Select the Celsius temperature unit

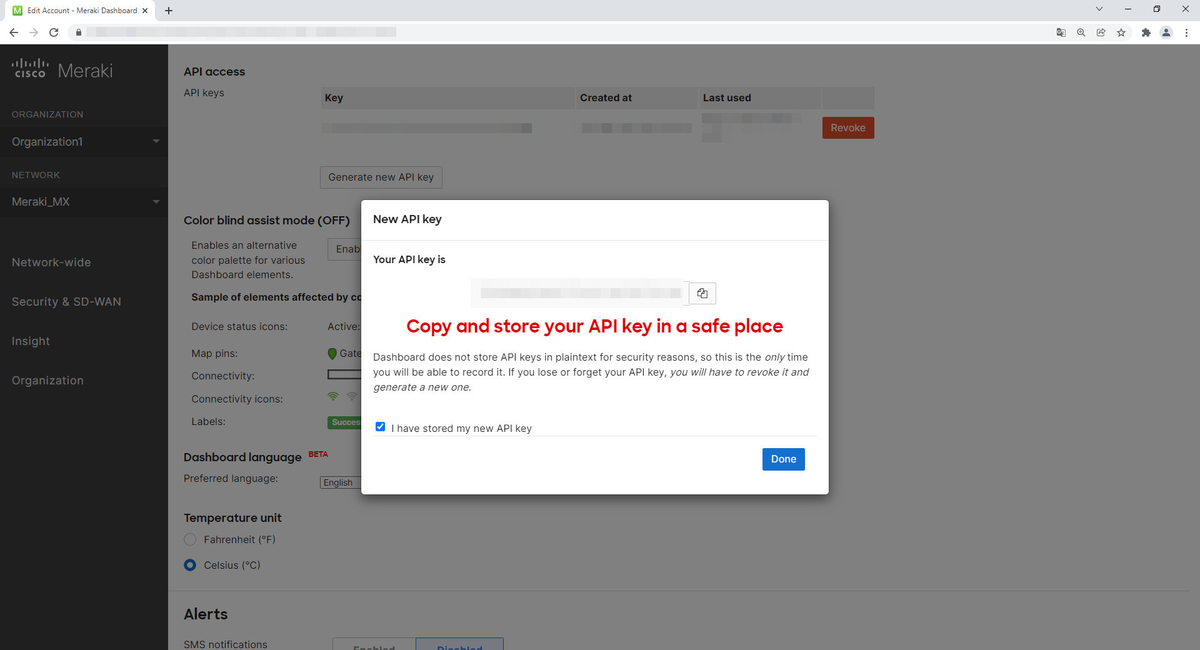point(190,564)
